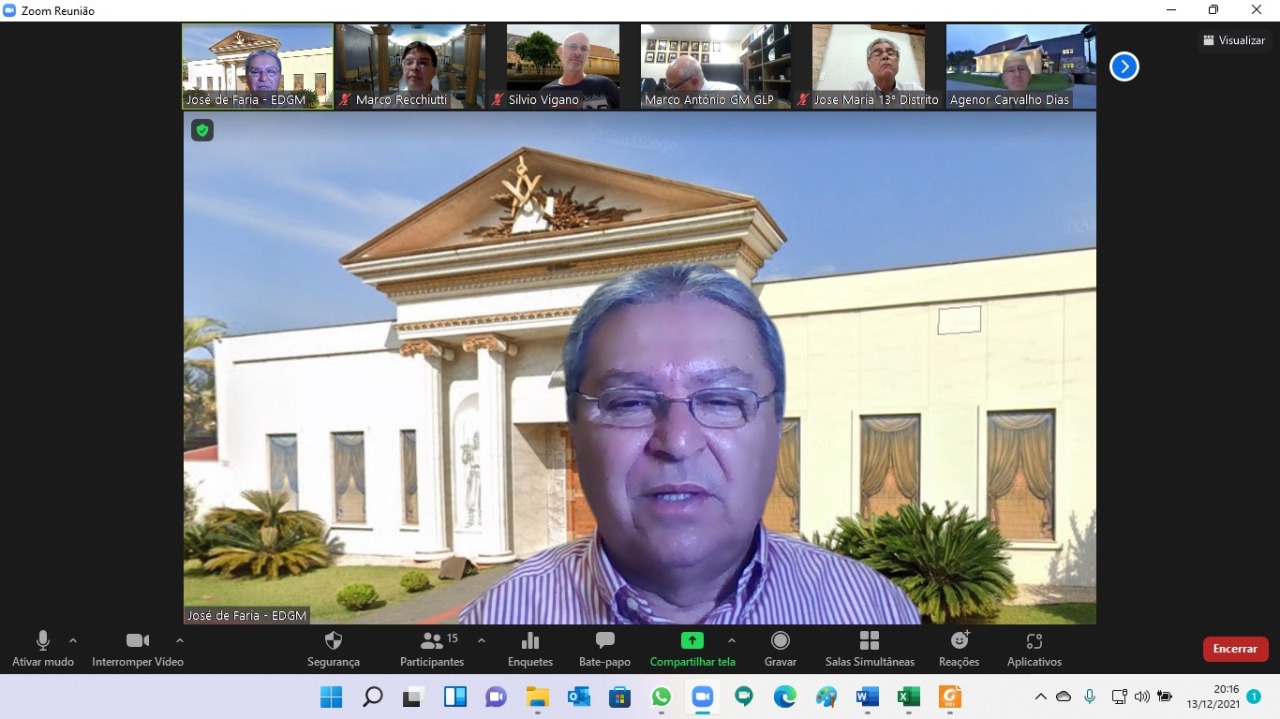
Task: Open the Segurança shield icon
Action: click(333, 641)
